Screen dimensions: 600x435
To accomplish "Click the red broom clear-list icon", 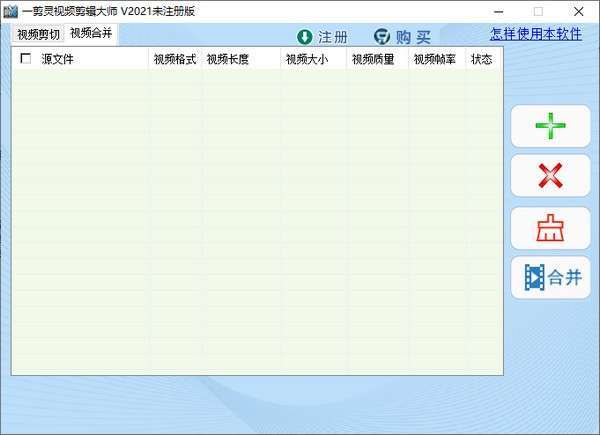I will 550,228.
